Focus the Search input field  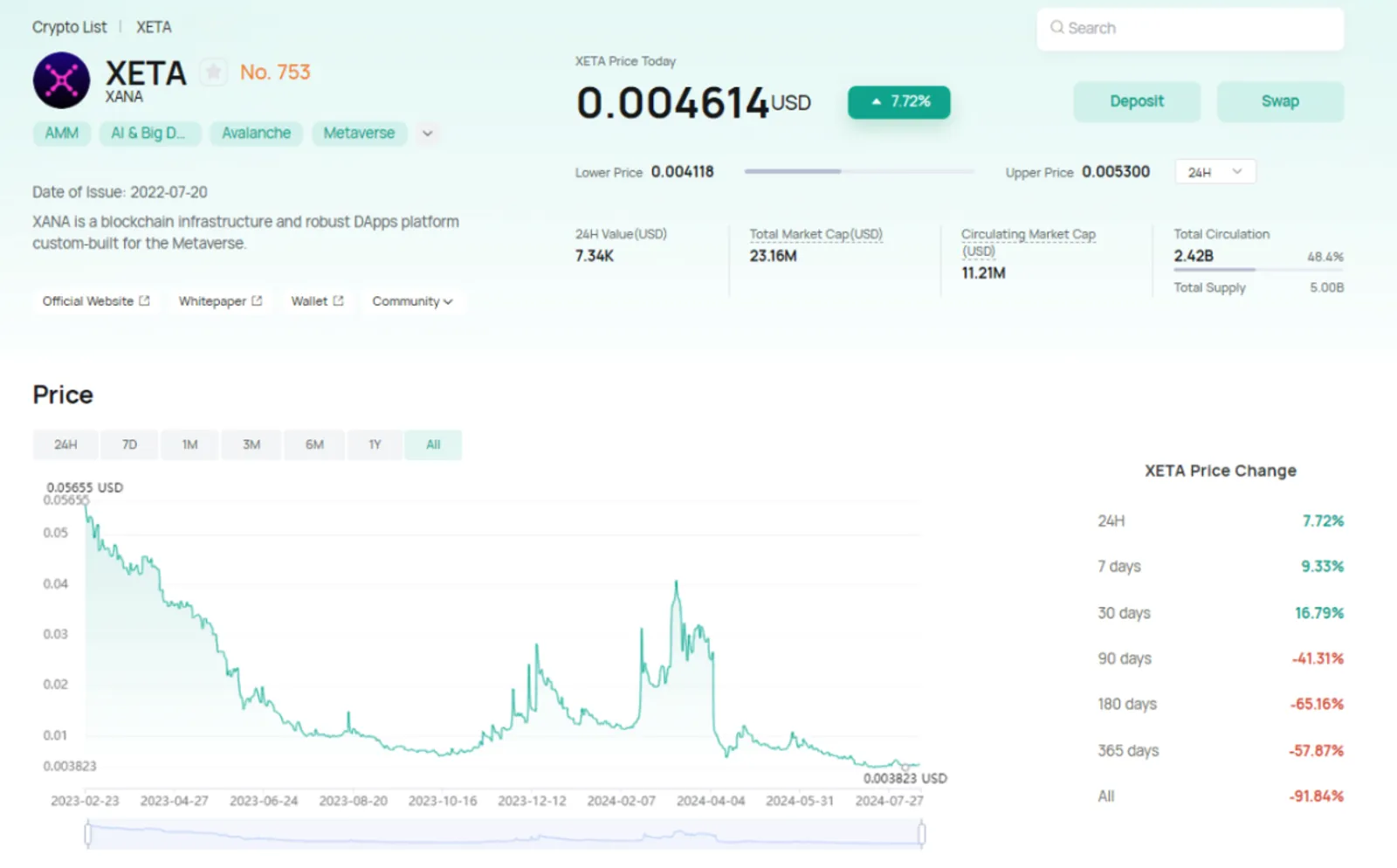[x=1190, y=28]
